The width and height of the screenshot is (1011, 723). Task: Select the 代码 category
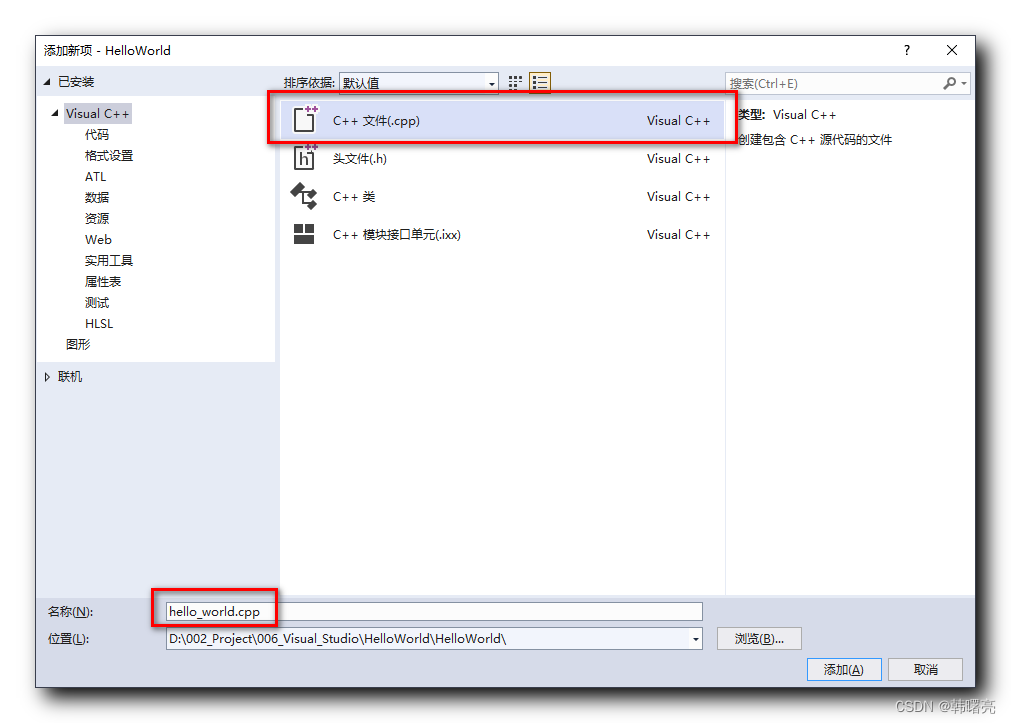pos(97,135)
